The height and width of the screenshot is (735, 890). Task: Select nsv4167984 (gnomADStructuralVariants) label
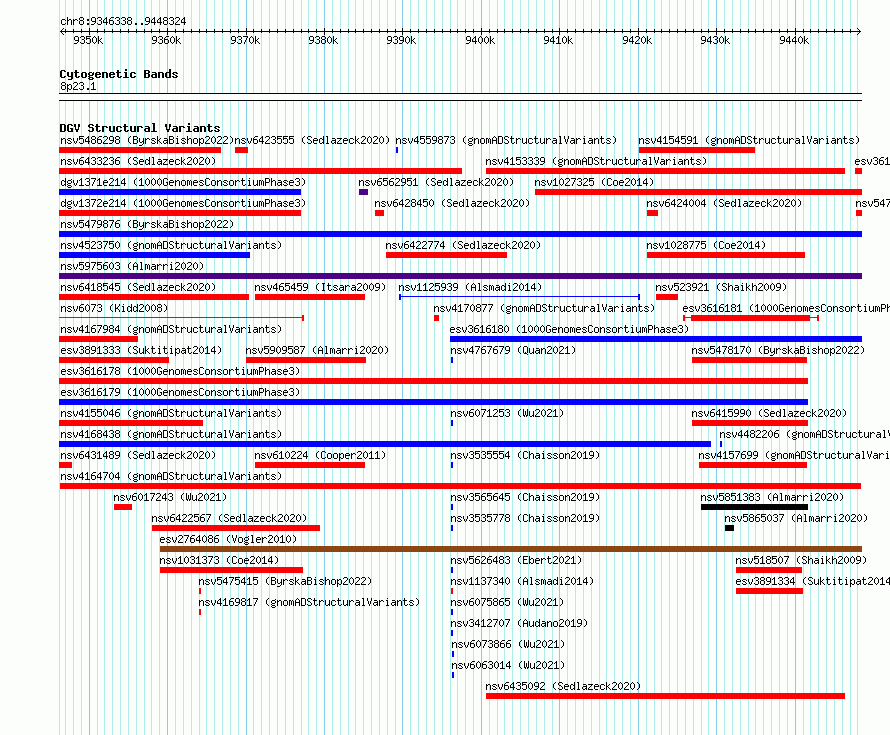pyautogui.click(x=171, y=329)
